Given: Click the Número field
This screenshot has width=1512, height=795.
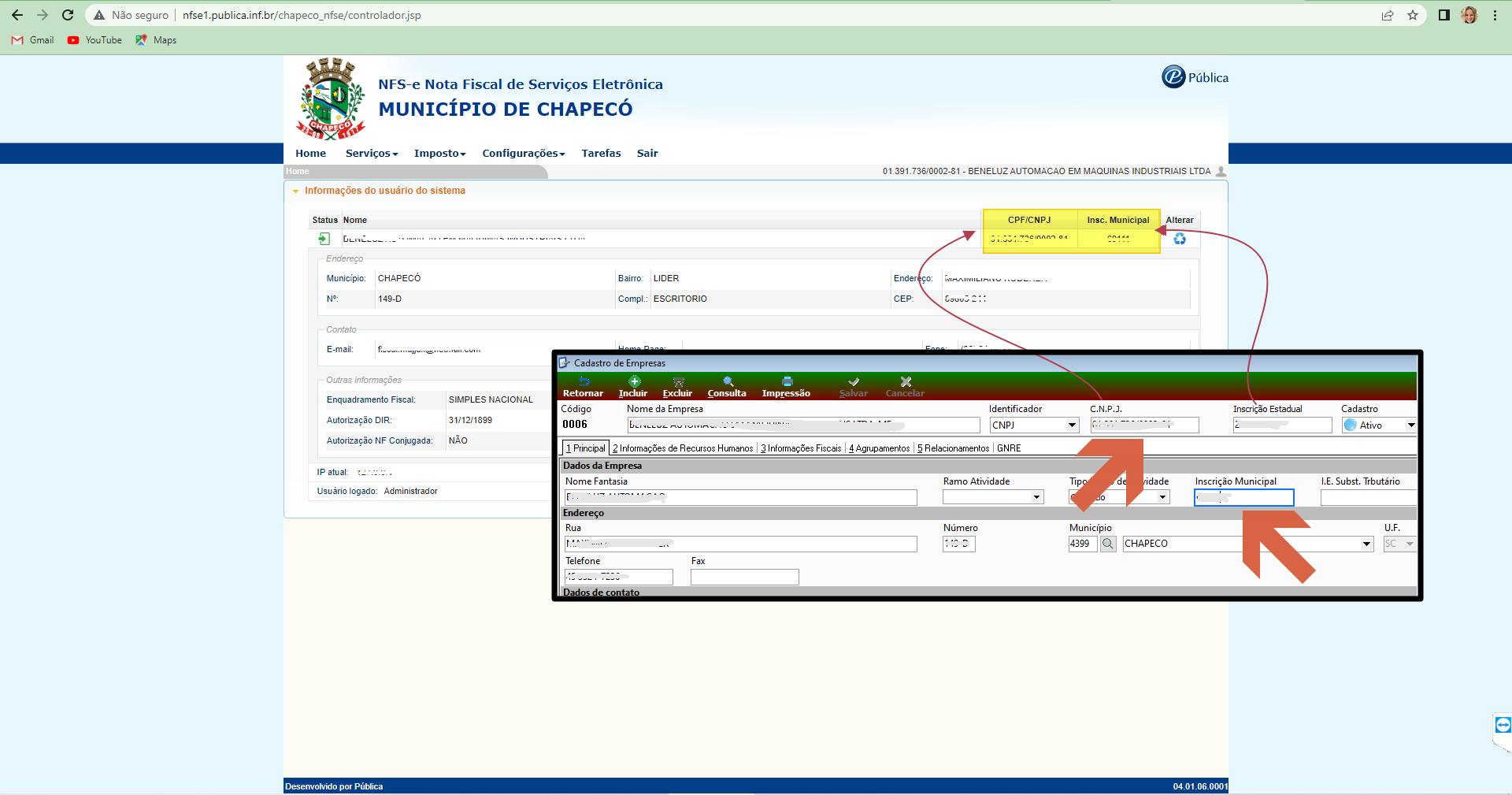Looking at the screenshot, I should tap(959, 544).
